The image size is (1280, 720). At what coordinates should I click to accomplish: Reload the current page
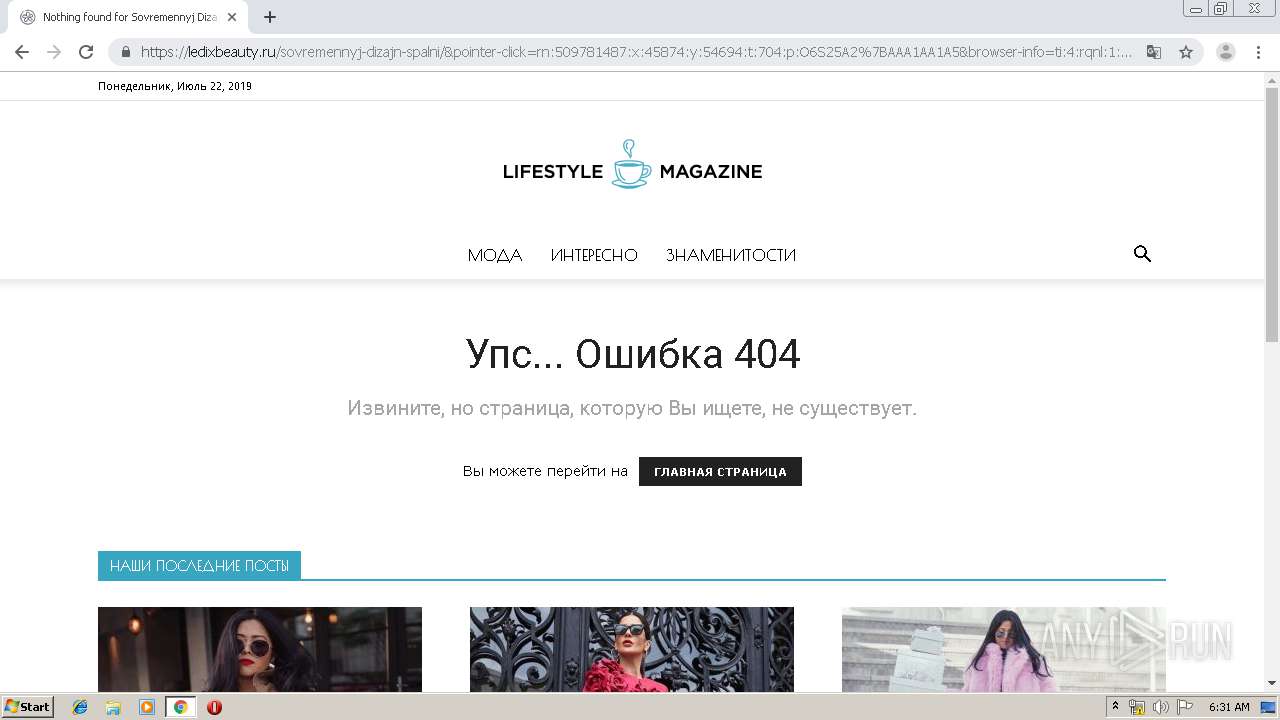(86, 52)
